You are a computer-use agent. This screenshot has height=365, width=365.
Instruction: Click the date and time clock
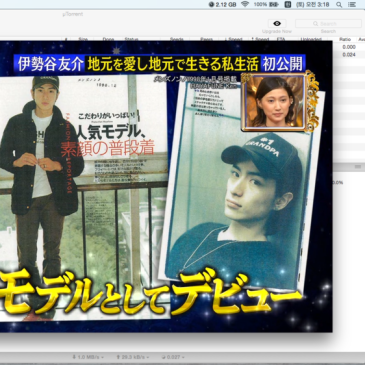coord(313,5)
